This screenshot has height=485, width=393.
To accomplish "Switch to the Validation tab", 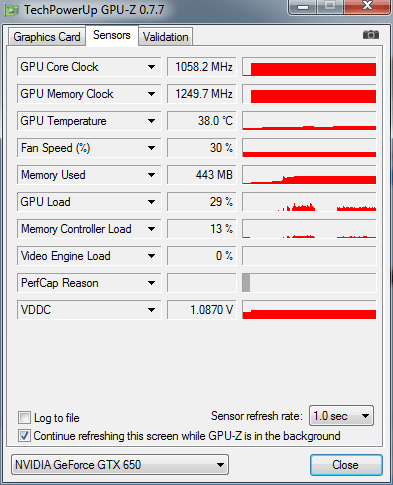I will click(x=166, y=37).
